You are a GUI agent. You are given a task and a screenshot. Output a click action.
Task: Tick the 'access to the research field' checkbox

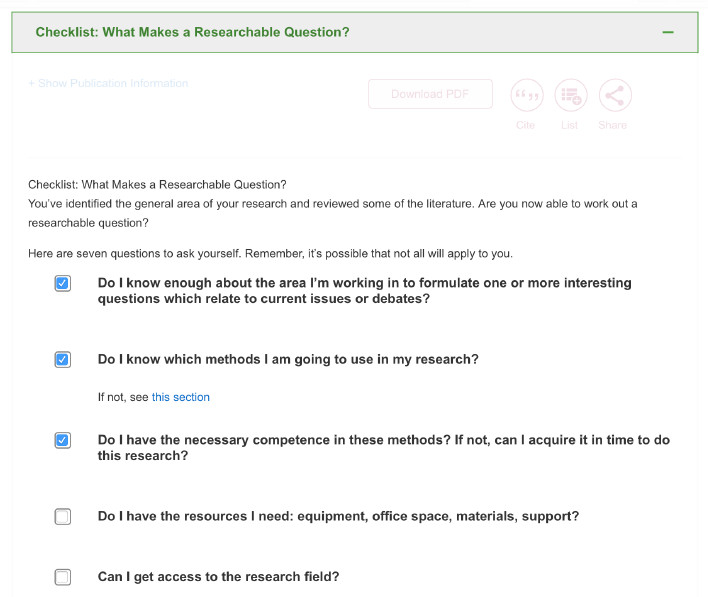[62, 577]
